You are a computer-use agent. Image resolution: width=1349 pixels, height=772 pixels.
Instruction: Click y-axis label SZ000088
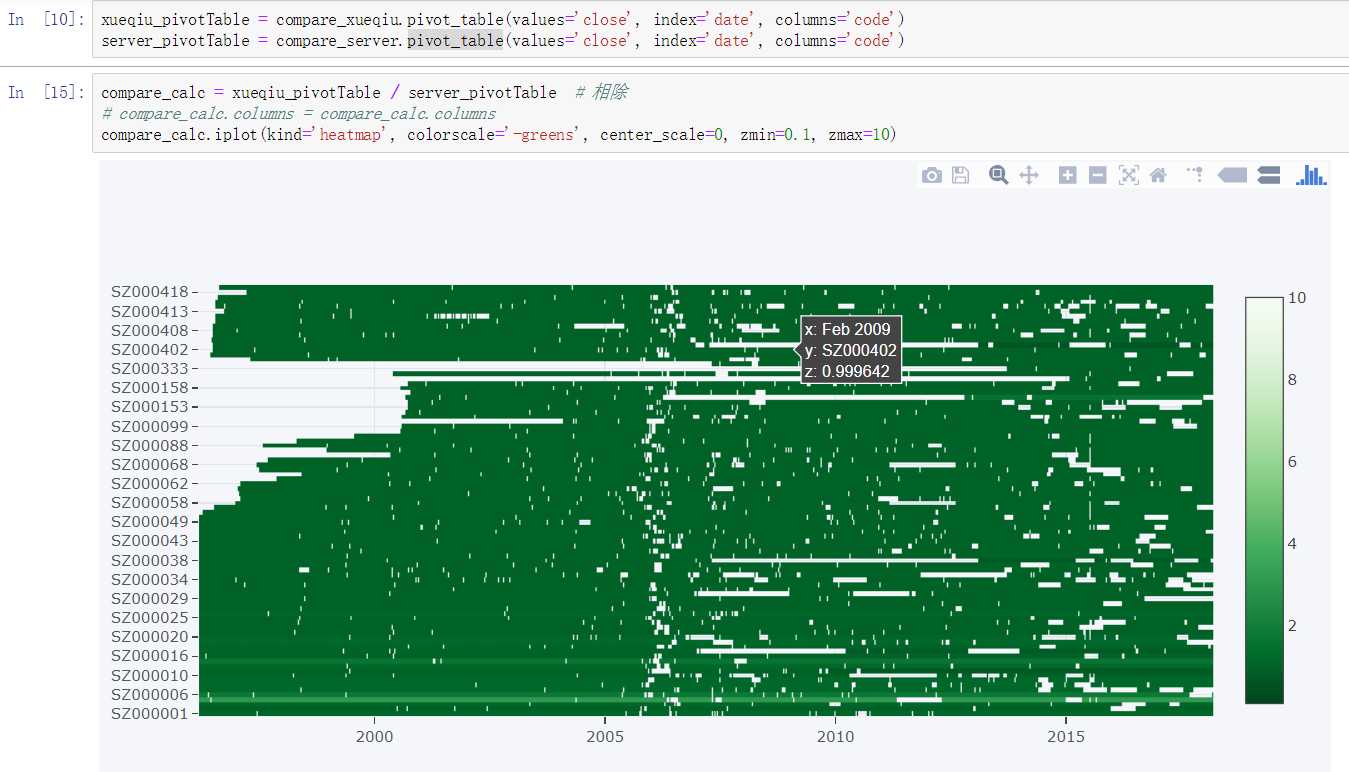click(x=149, y=445)
